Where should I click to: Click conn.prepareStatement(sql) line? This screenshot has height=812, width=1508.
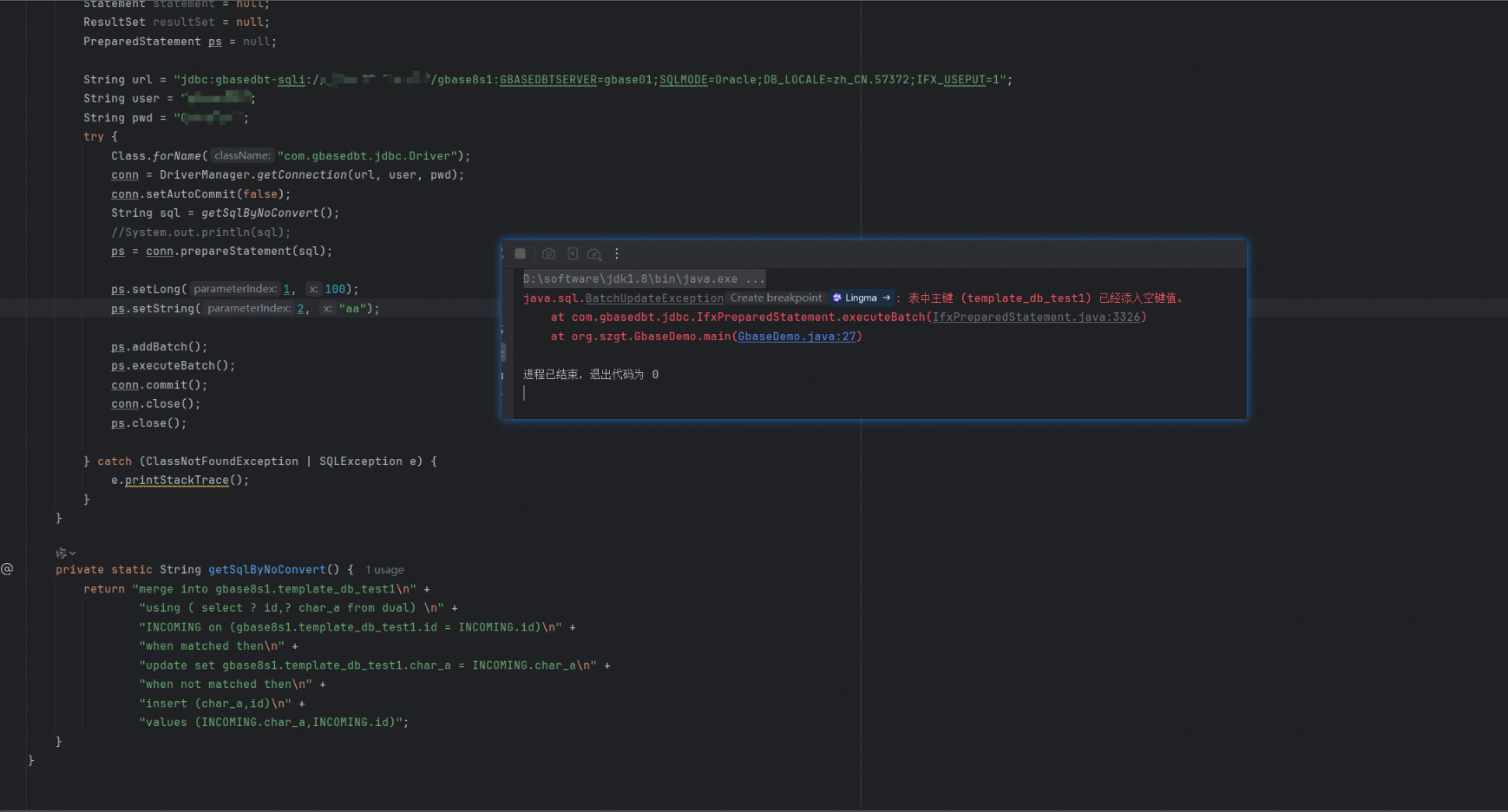(x=222, y=252)
